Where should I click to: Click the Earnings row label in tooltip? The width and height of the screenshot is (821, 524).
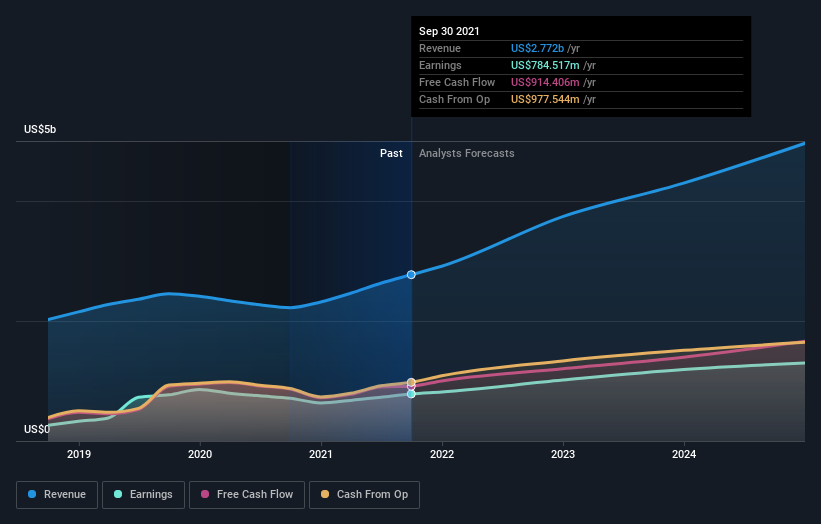[440, 65]
